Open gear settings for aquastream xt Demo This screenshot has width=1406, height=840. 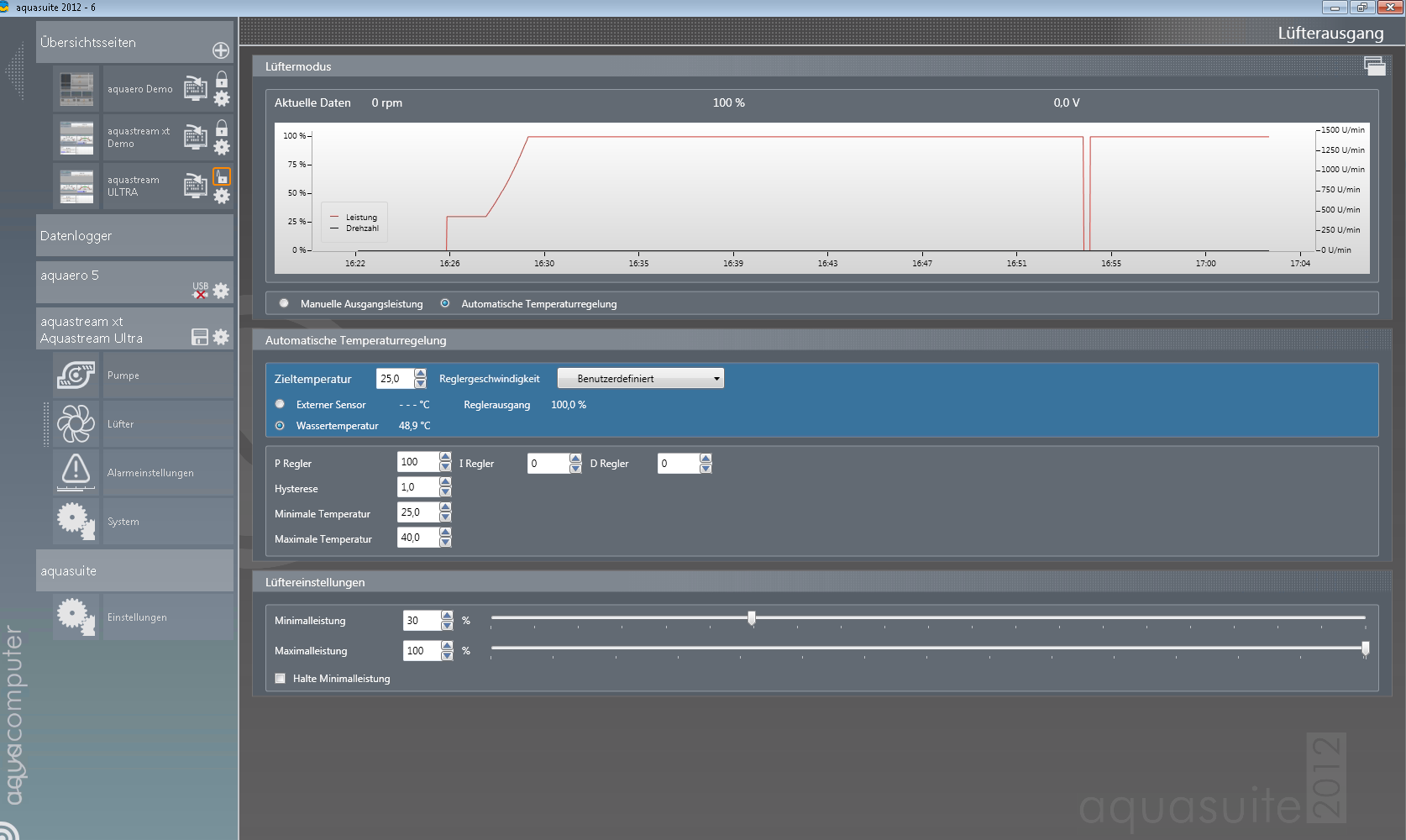[x=222, y=147]
